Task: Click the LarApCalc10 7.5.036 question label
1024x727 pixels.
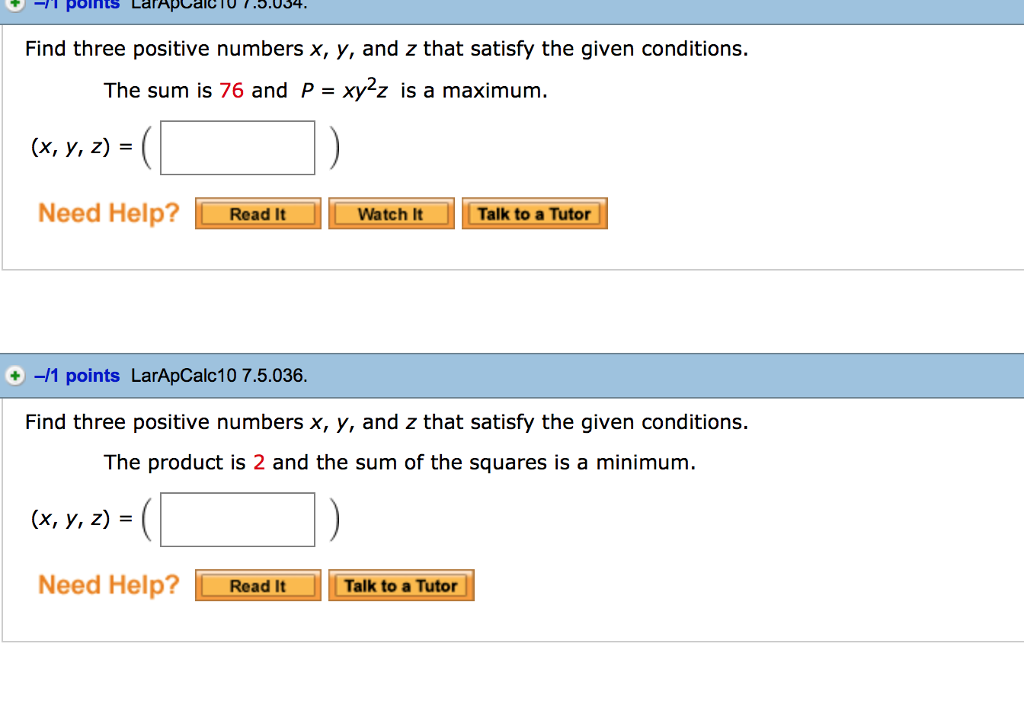Action: click(x=203, y=376)
